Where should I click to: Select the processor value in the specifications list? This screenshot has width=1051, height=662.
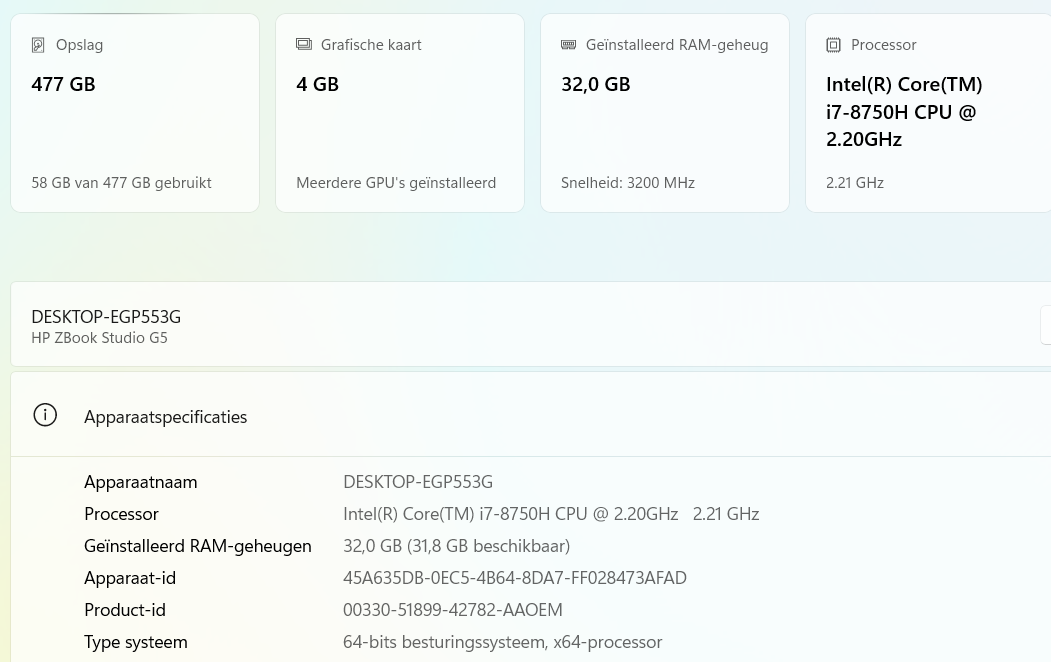(551, 514)
